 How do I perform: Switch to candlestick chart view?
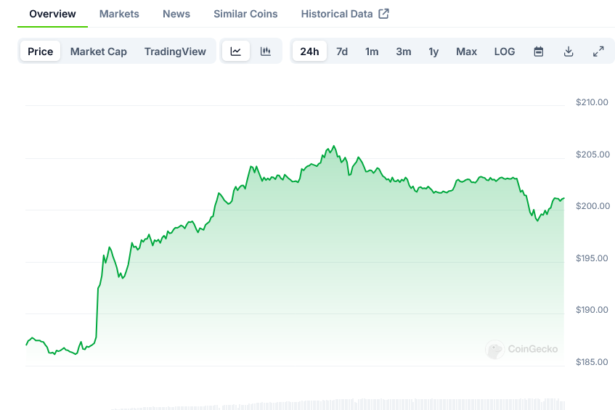coord(265,51)
